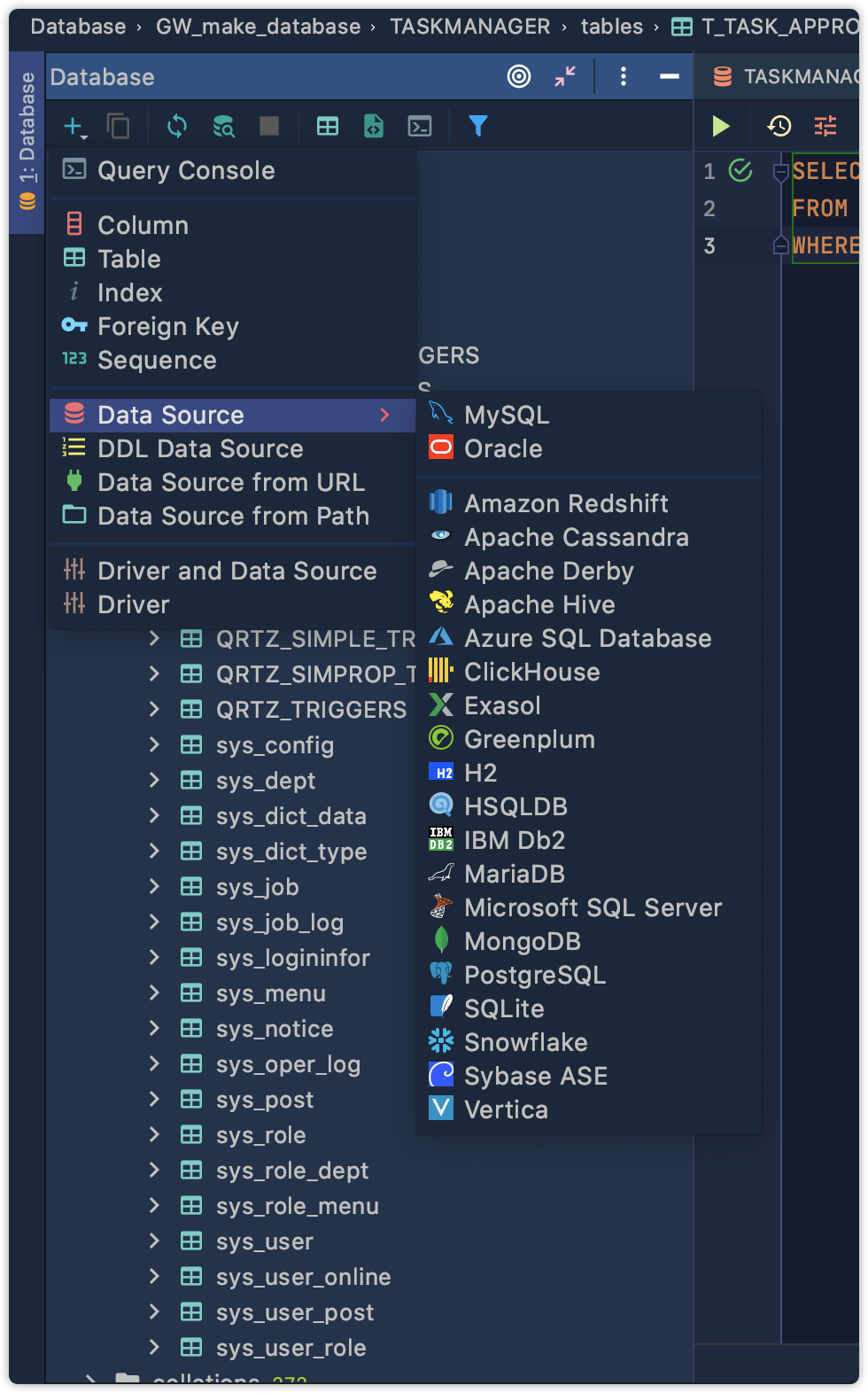The height and width of the screenshot is (1393, 868).
Task: Click the collapse all arrows icon
Action: pyautogui.click(x=565, y=76)
